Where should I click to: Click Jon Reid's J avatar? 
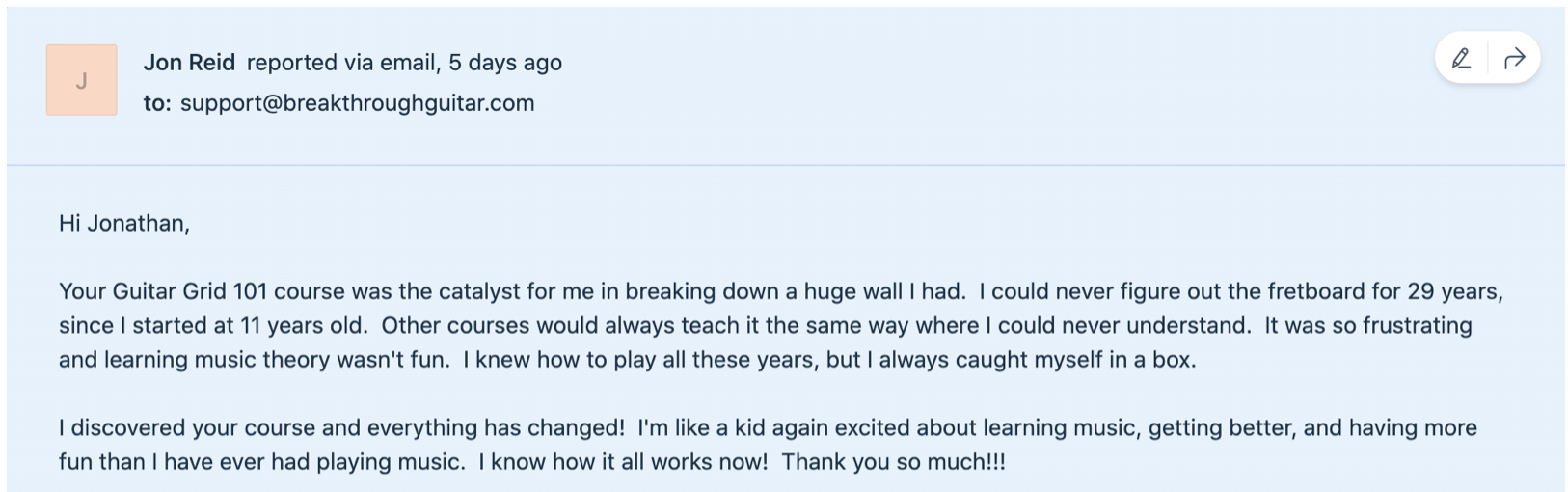pos(82,80)
